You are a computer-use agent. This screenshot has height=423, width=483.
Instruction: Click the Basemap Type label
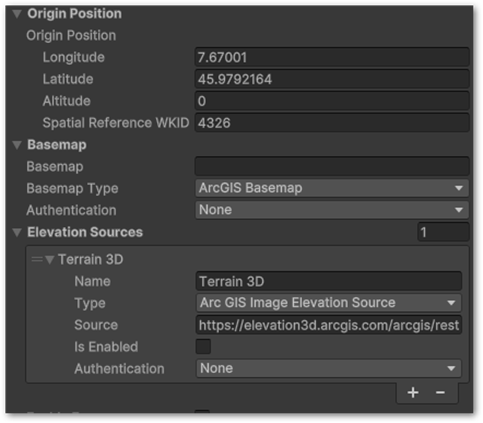(x=72, y=189)
